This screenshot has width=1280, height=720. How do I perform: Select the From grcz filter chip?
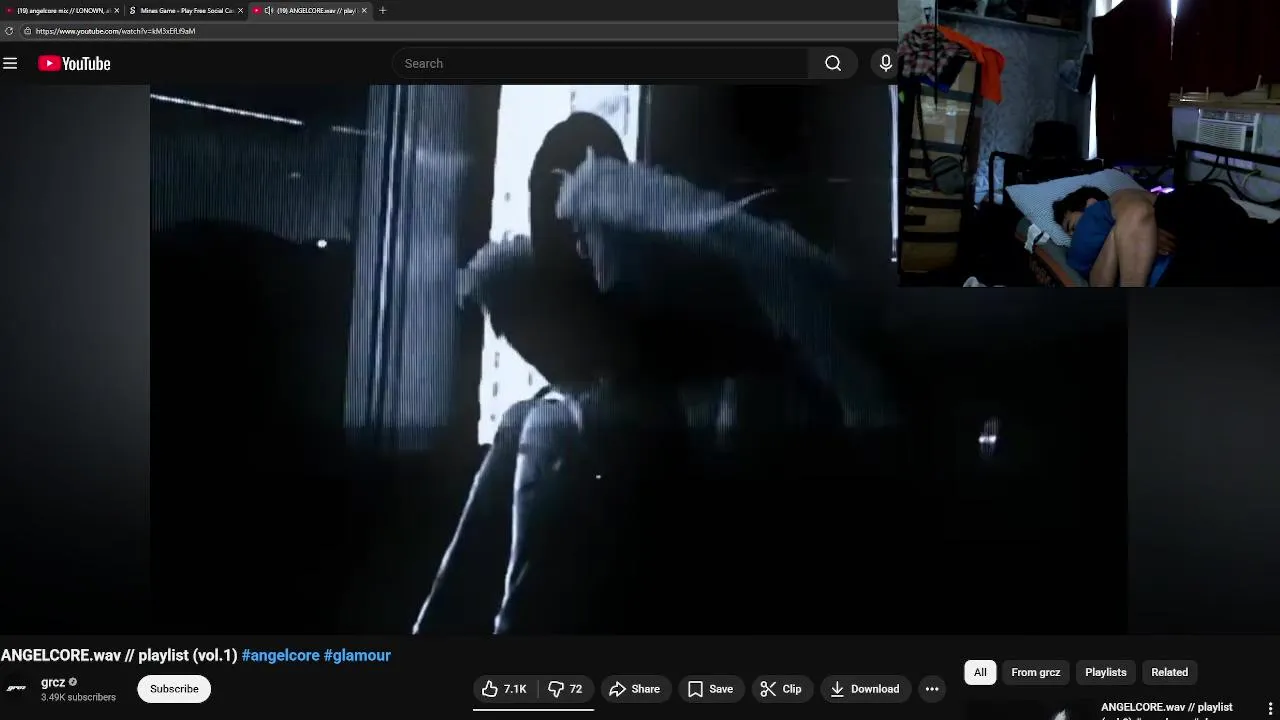pyautogui.click(x=1035, y=672)
